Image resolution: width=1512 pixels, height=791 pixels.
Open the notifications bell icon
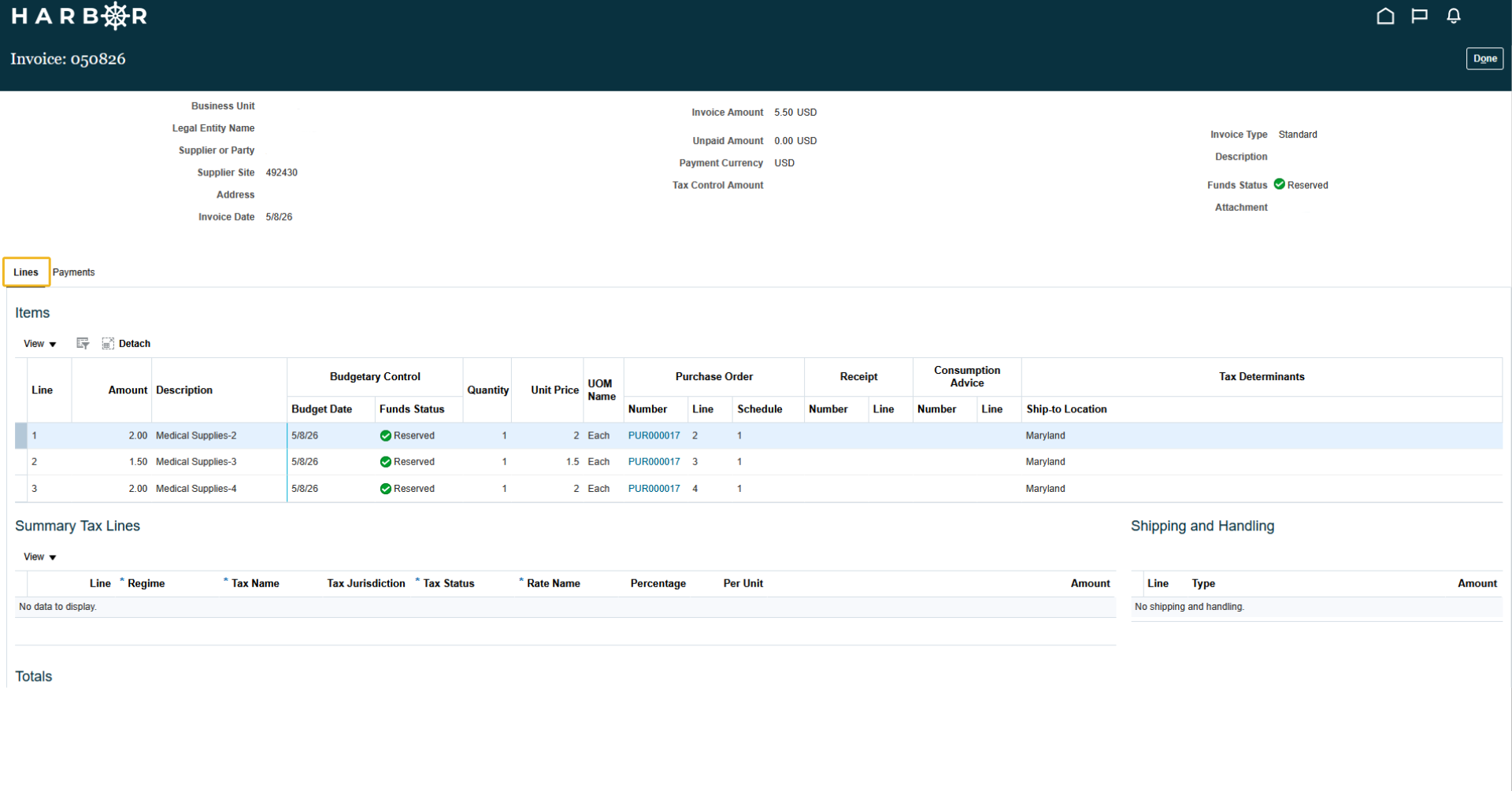1454,16
